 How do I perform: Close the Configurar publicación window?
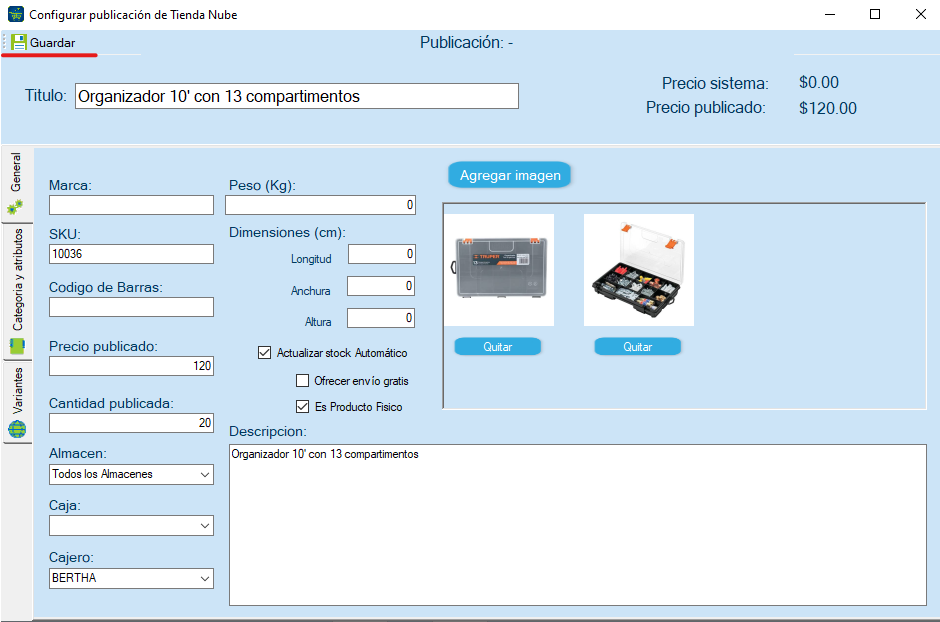coord(921,14)
